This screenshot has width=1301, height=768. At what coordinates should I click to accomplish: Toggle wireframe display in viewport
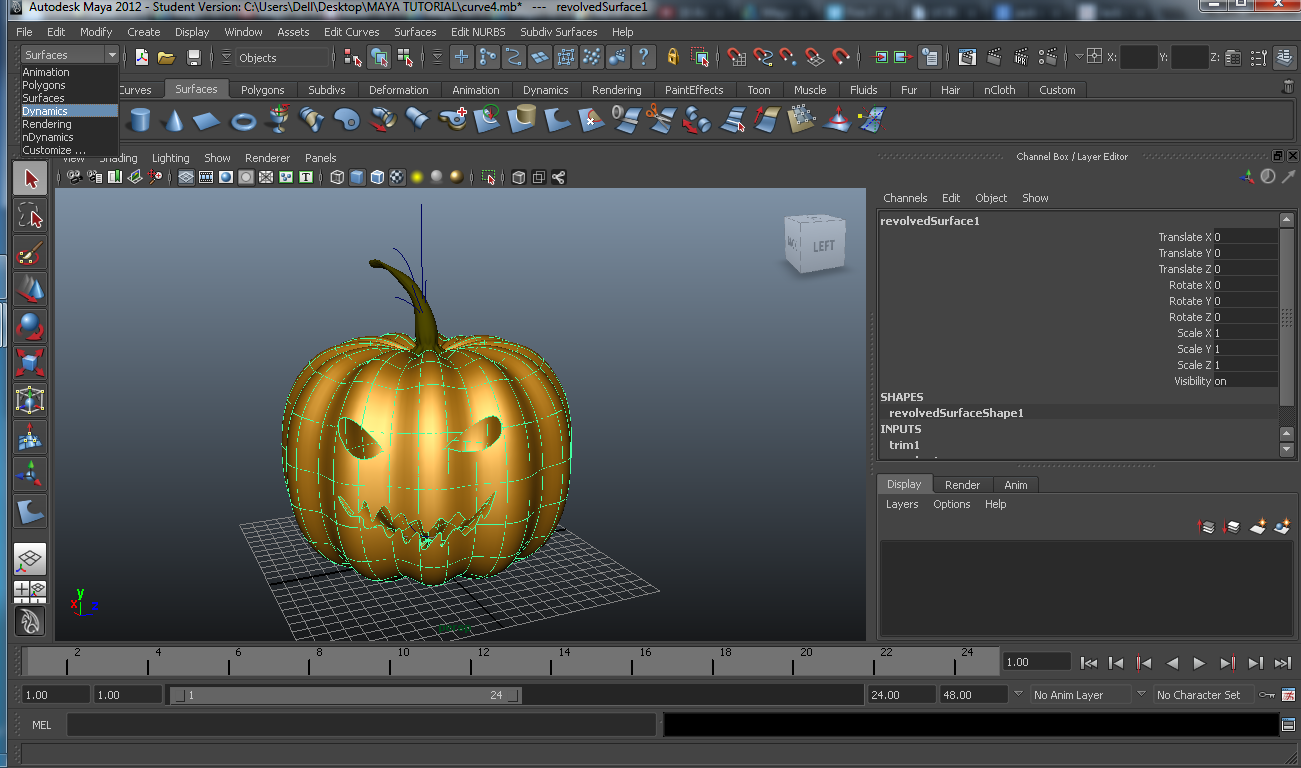coord(337,178)
